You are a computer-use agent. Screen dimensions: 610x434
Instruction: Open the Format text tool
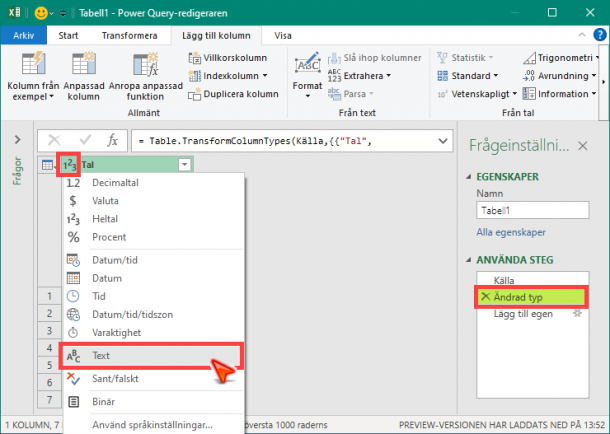tap(307, 75)
